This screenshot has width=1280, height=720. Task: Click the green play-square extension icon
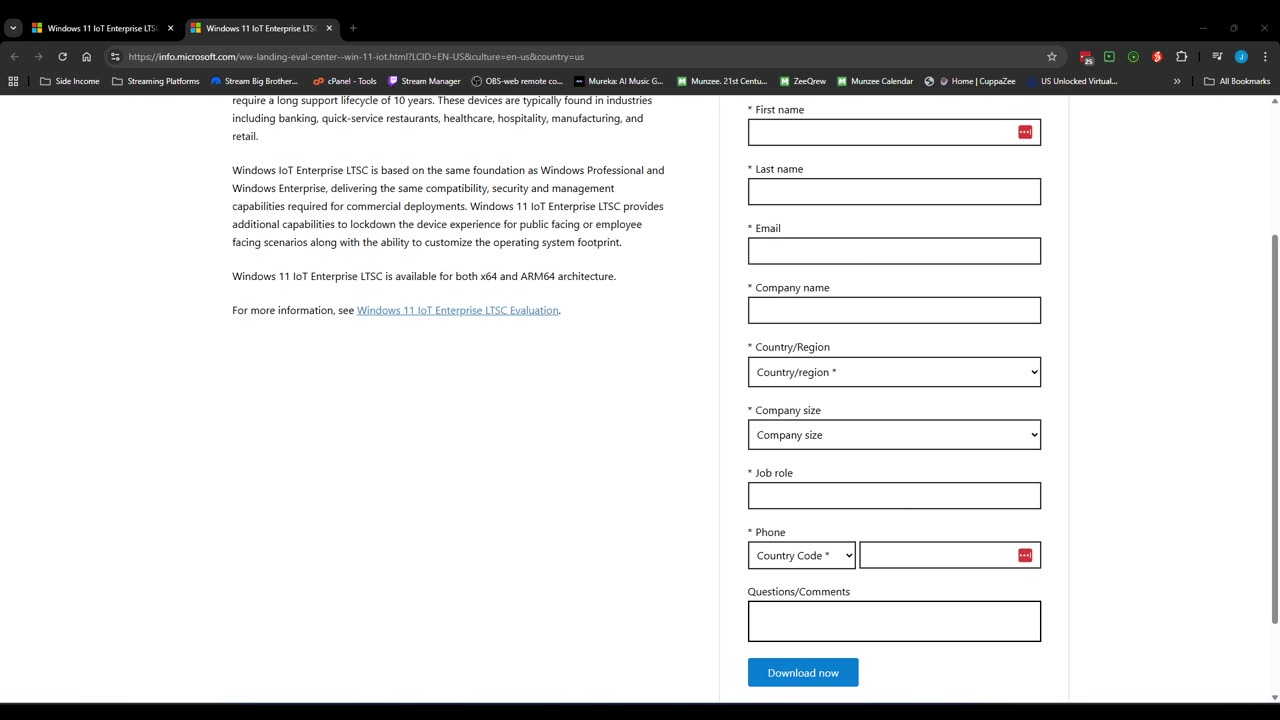[1109, 57]
